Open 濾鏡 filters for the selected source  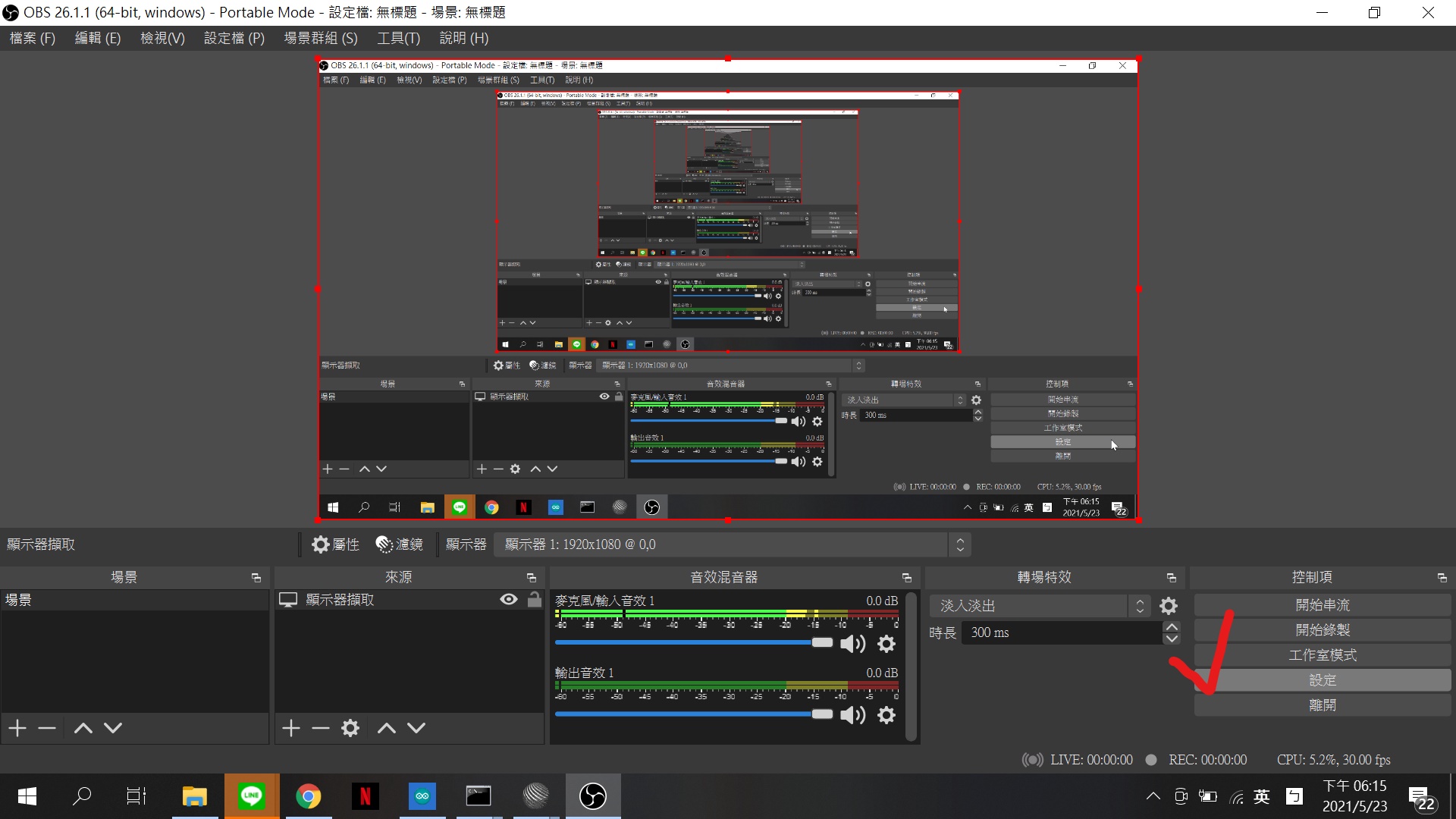(x=399, y=544)
